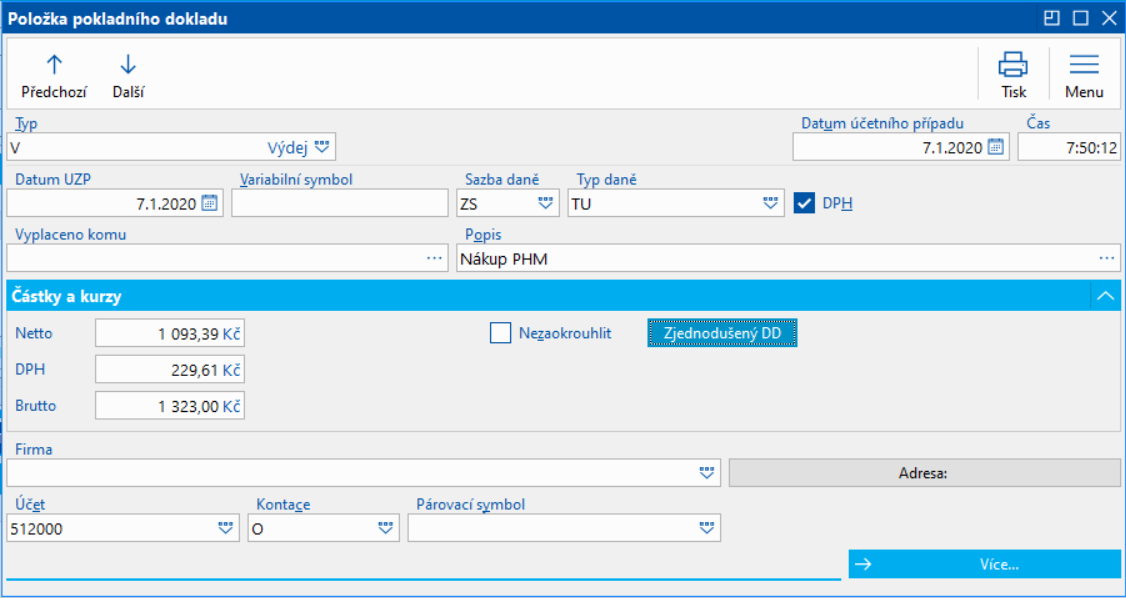The image size is (1126, 598).
Task: Open the Typ daně dropdown list
Action: [x=770, y=203]
